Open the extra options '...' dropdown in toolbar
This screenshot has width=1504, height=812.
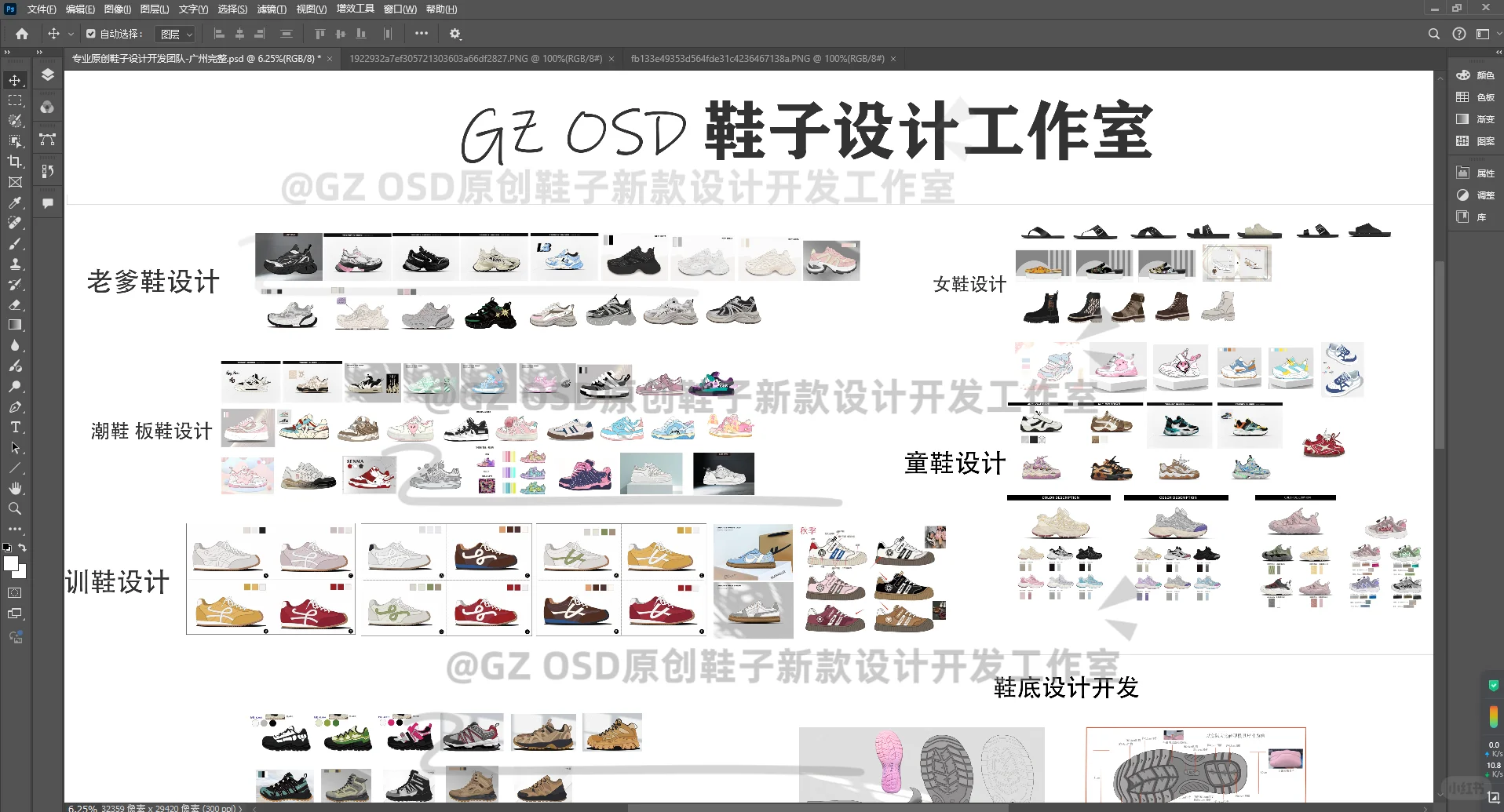422,34
